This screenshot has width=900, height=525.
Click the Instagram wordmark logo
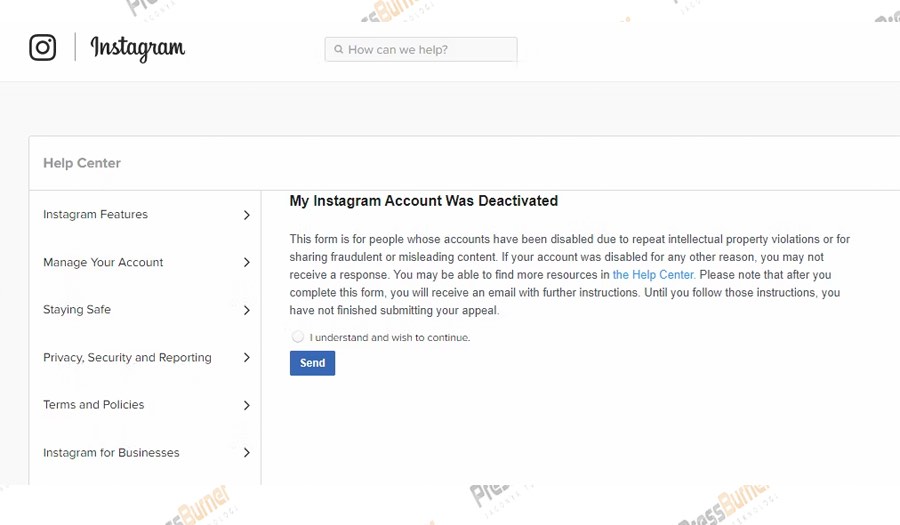point(137,48)
